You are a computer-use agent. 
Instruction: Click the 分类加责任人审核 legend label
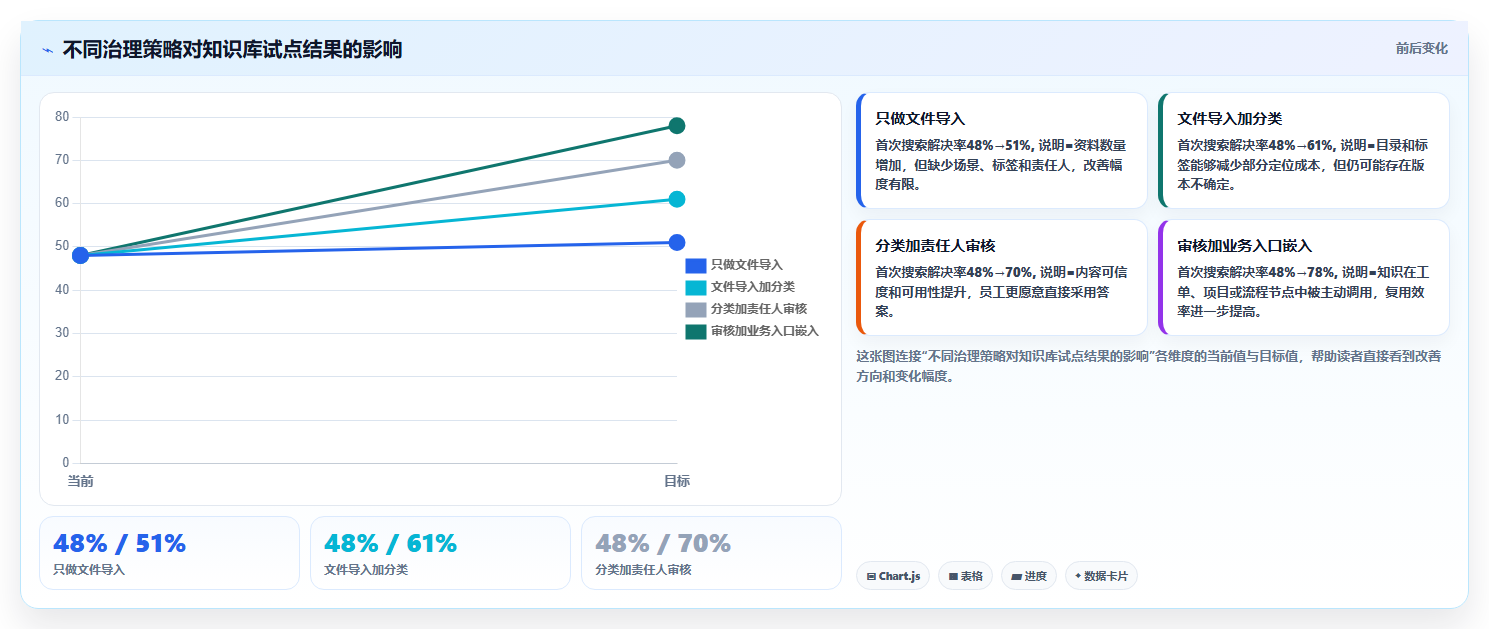[x=759, y=309]
